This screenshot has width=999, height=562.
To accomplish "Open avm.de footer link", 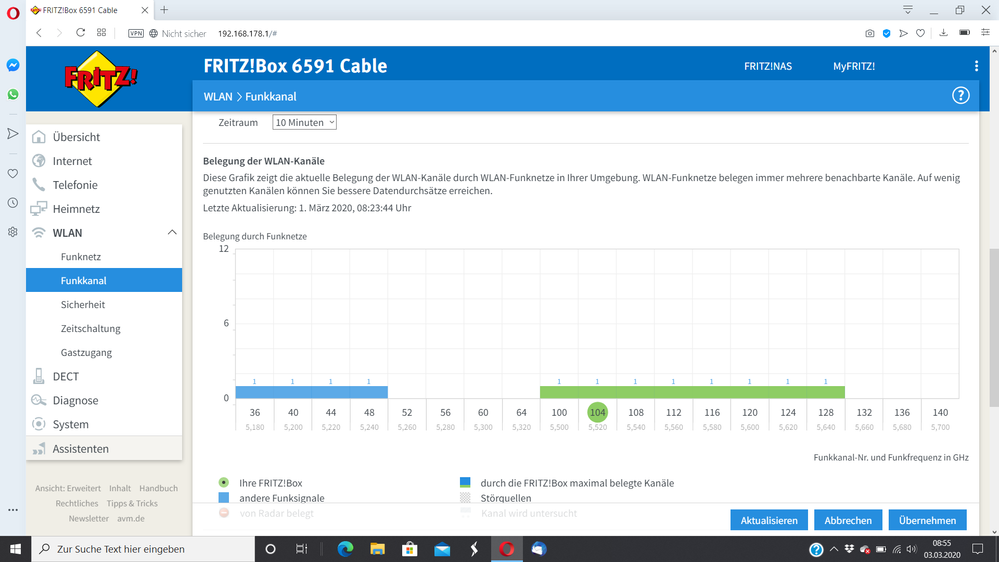I will [131, 519].
